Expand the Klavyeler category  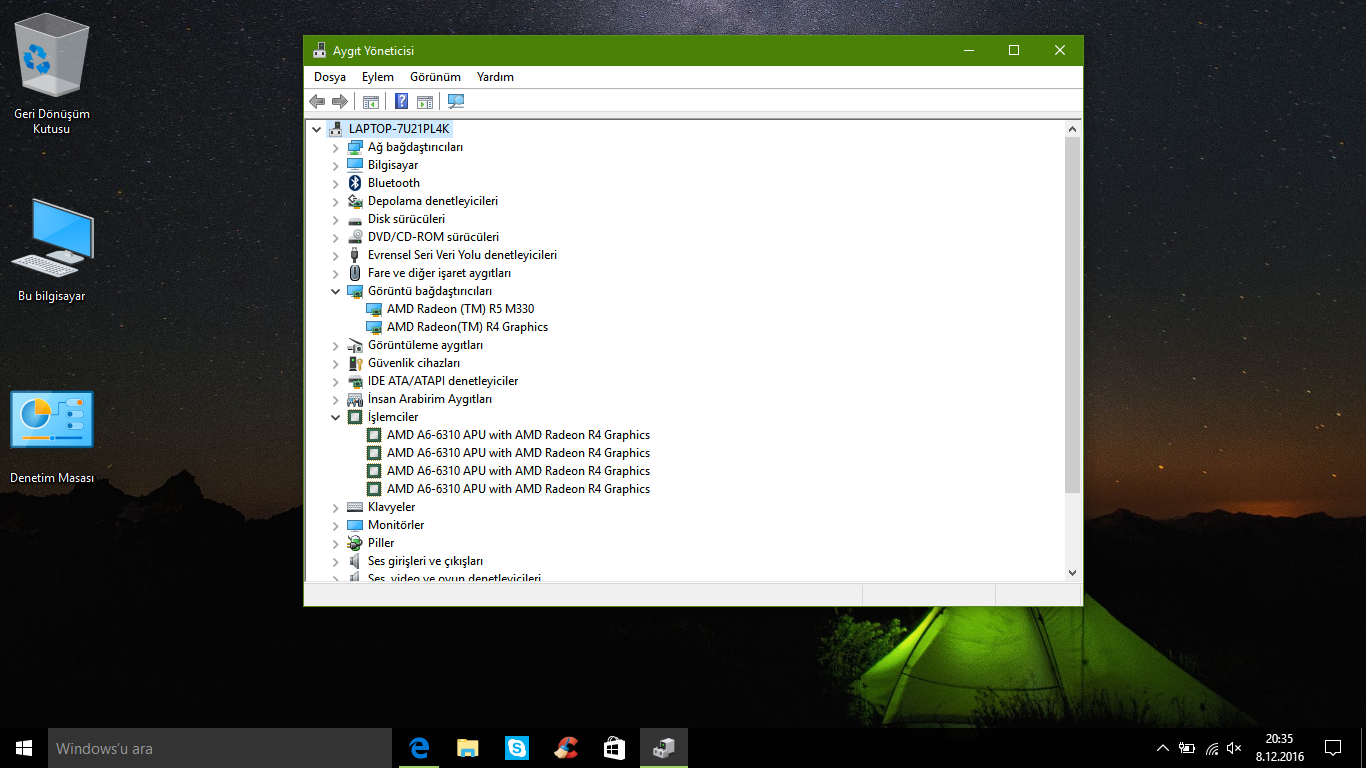pyautogui.click(x=336, y=507)
